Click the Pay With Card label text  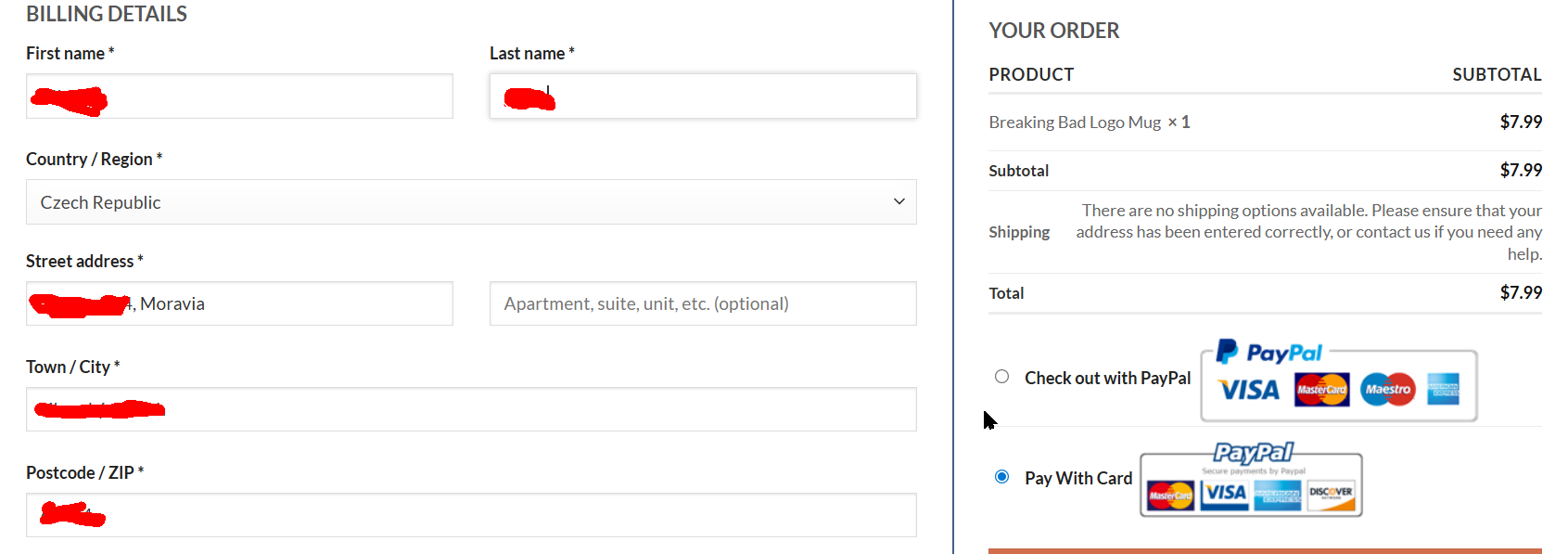click(x=1078, y=479)
